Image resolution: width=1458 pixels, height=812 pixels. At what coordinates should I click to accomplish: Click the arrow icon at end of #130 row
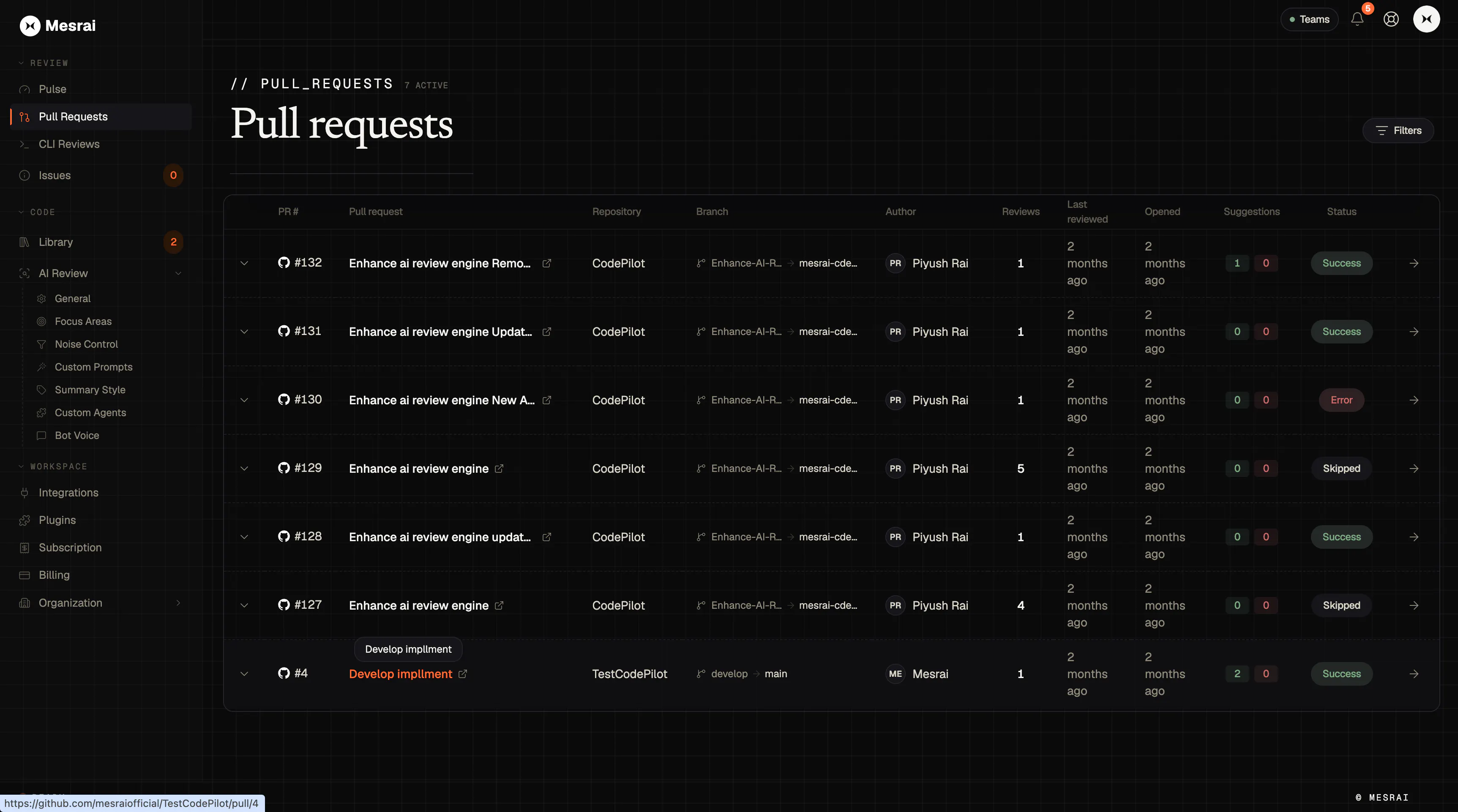pyautogui.click(x=1414, y=400)
